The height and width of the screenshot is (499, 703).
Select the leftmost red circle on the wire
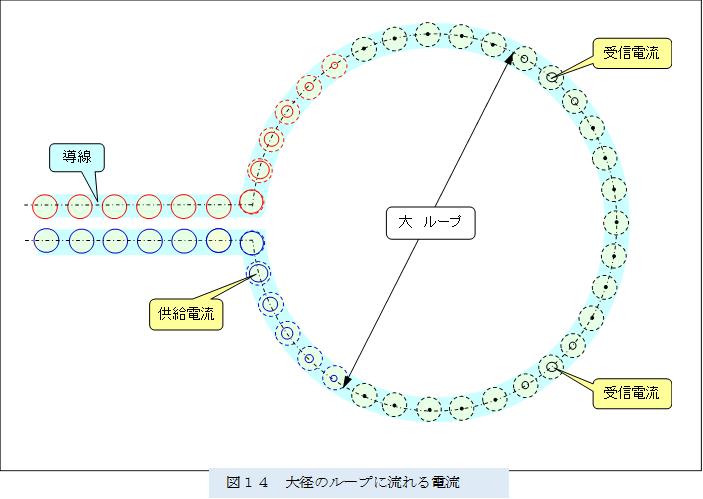[x=47, y=205]
